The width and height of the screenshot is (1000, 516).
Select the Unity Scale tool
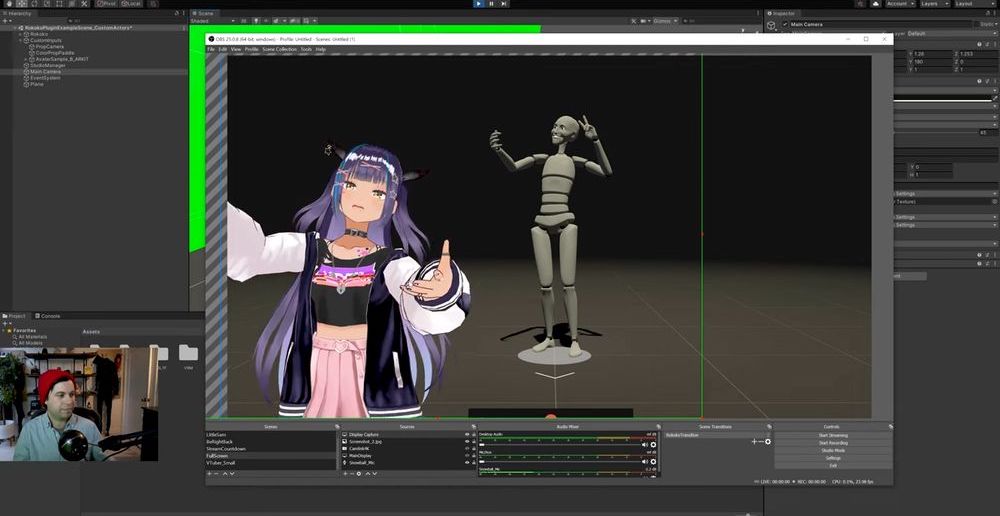(x=47, y=4)
